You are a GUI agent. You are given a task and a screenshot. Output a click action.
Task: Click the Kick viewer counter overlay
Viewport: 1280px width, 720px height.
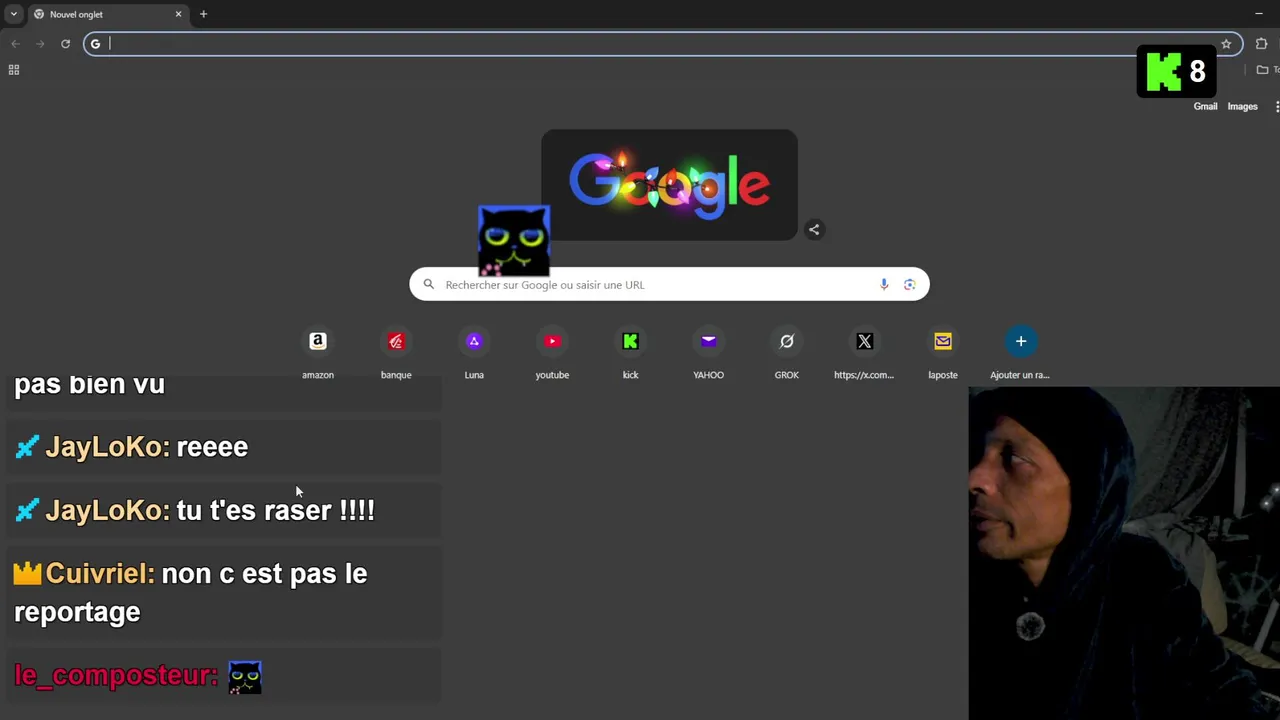tap(1176, 72)
